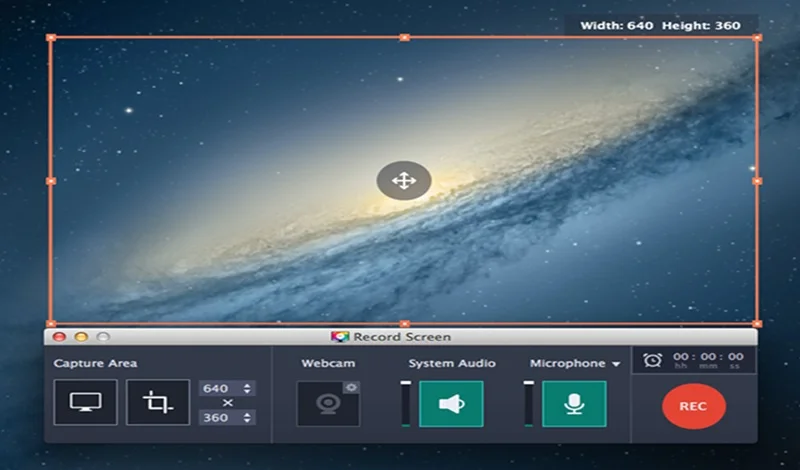Click the System Audio label
This screenshot has width=800, height=470.
[452, 363]
